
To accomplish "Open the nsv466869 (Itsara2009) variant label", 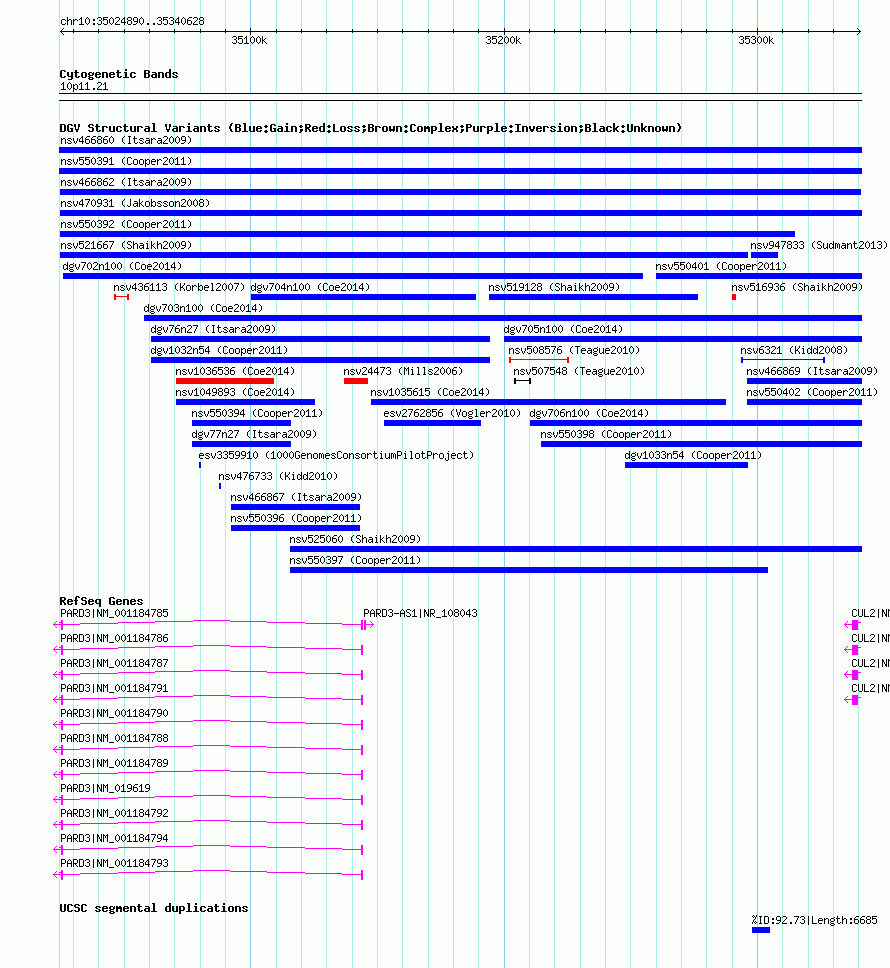I will click(812, 371).
